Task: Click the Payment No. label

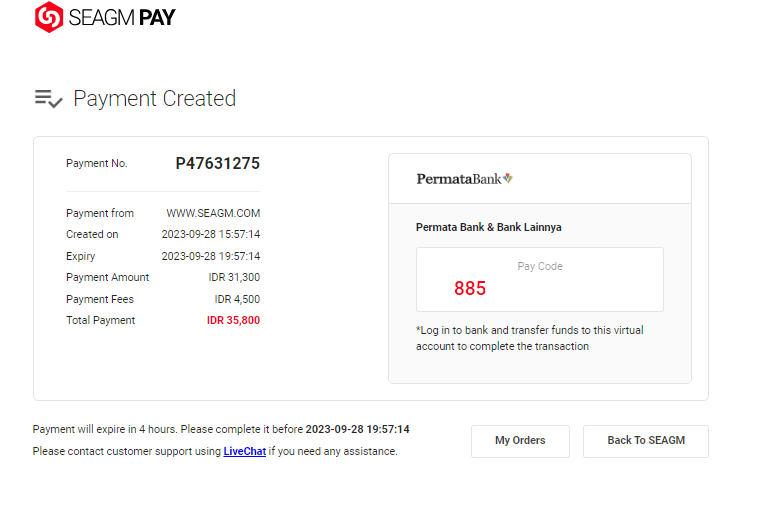Action: [x=97, y=163]
